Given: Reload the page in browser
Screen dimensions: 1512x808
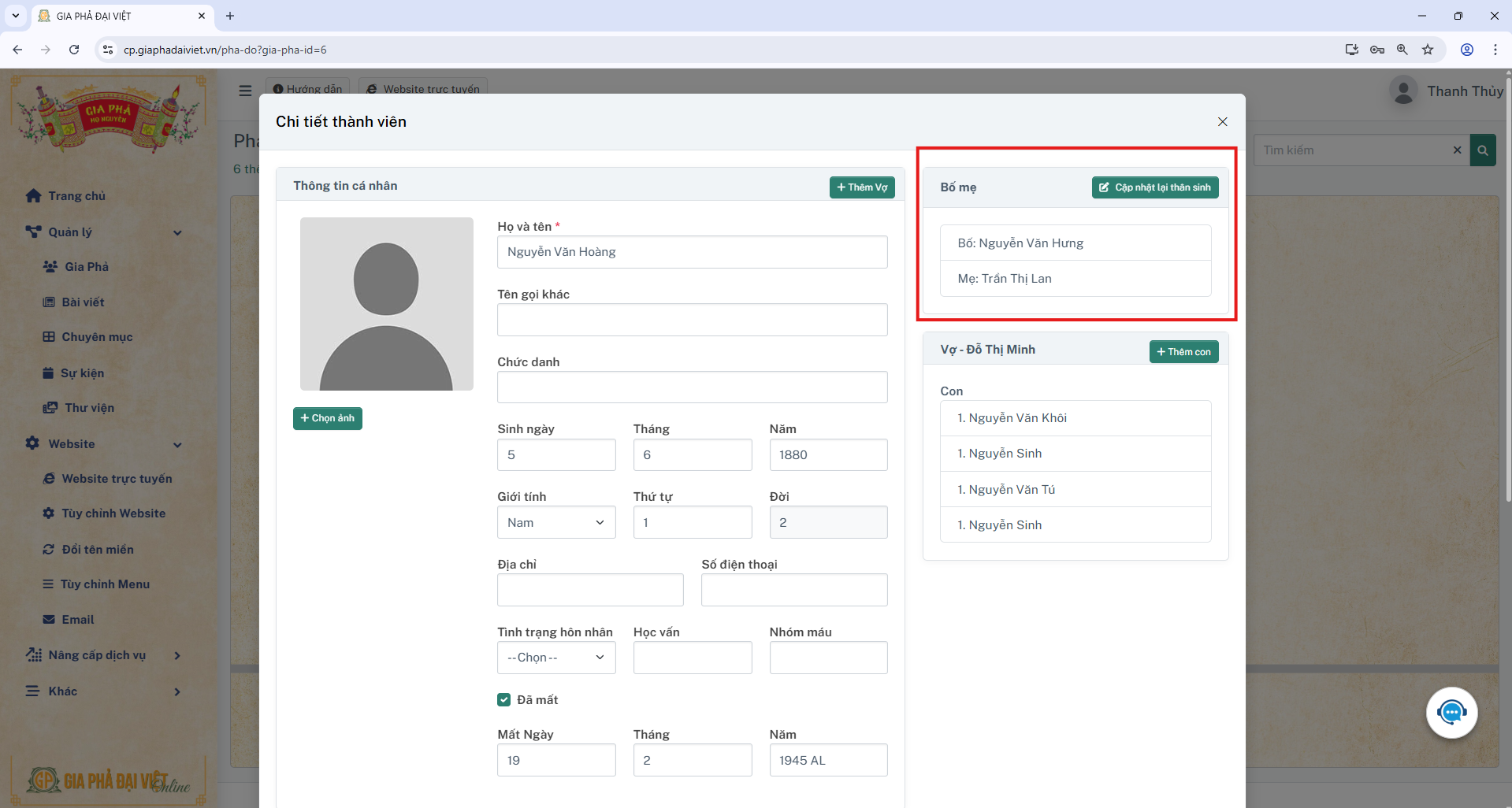Looking at the screenshot, I should click(x=74, y=50).
